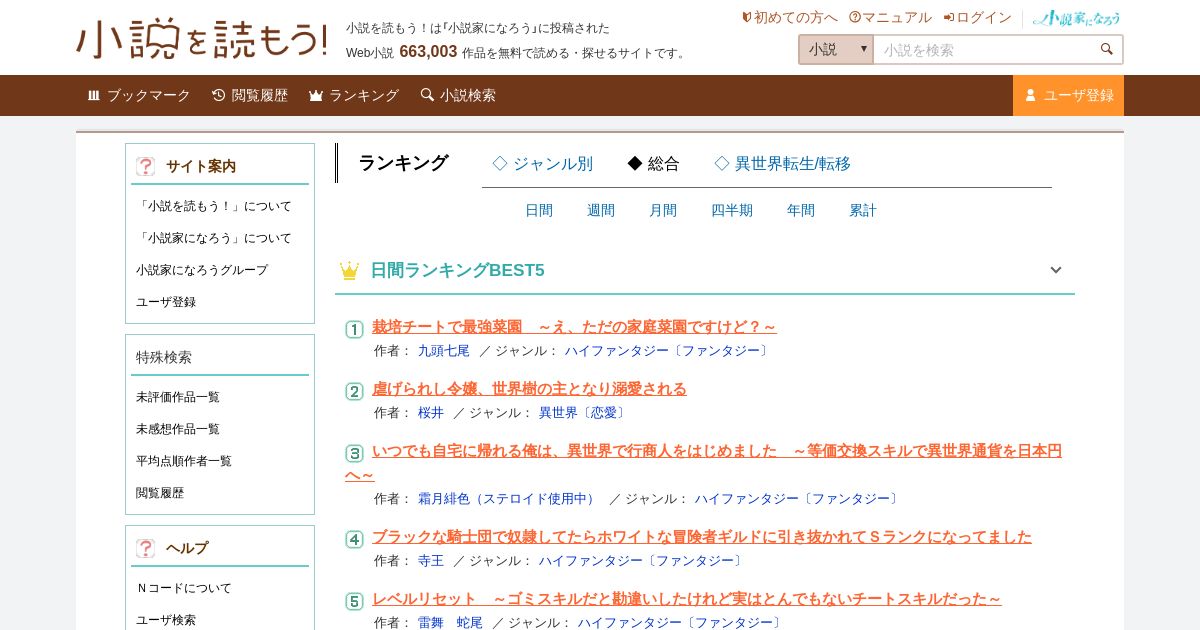Open 「小説家になろう」について sidebar link

pos(214,238)
